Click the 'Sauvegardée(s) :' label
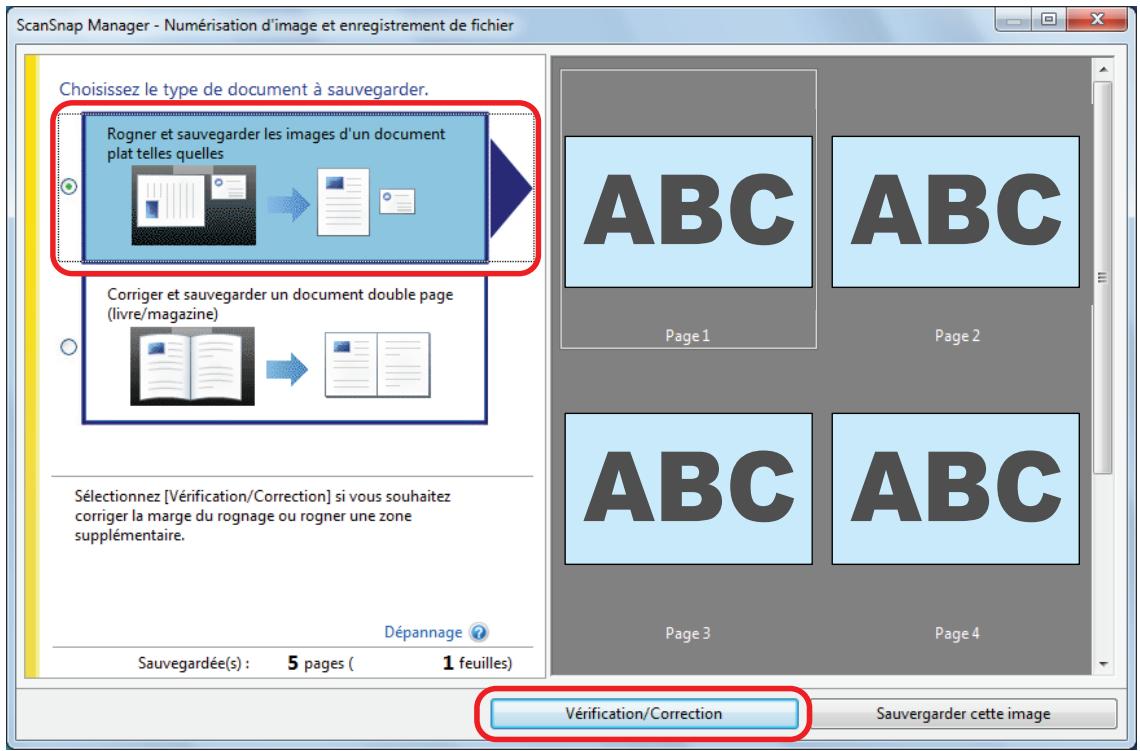Screen dimensions: 1140x751 click(193, 663)
